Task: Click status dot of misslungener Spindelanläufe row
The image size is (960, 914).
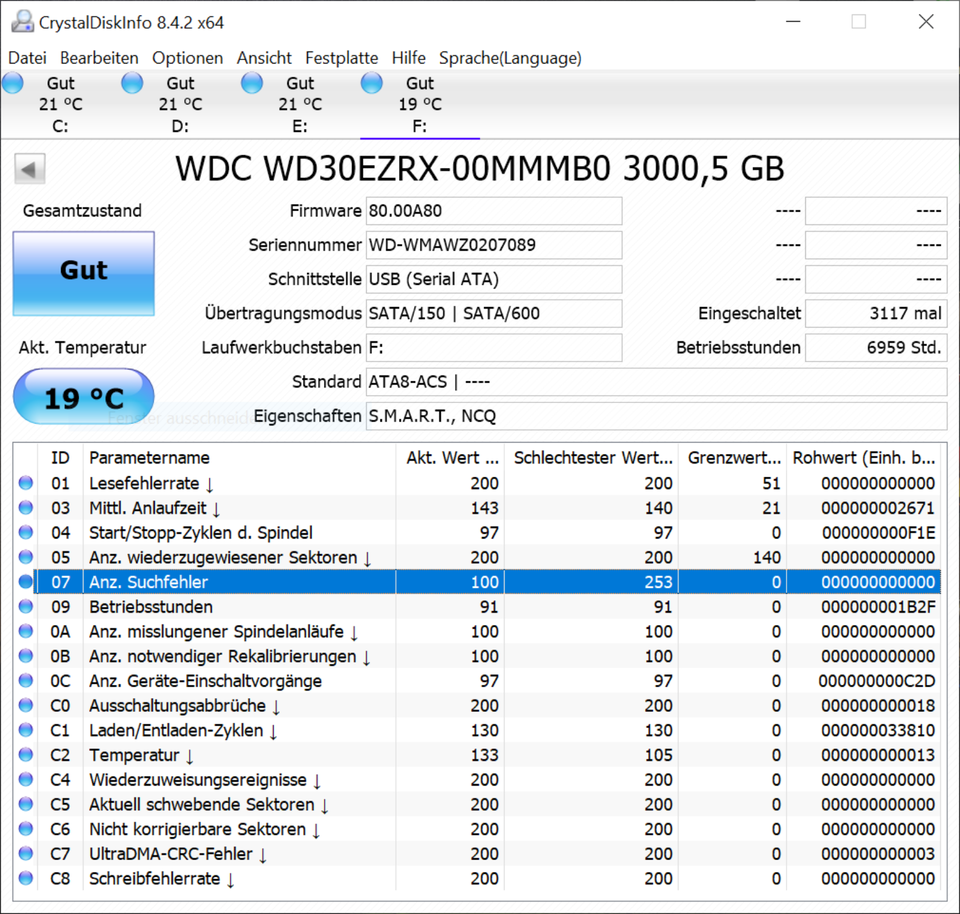Action: [x=26, y=631]
